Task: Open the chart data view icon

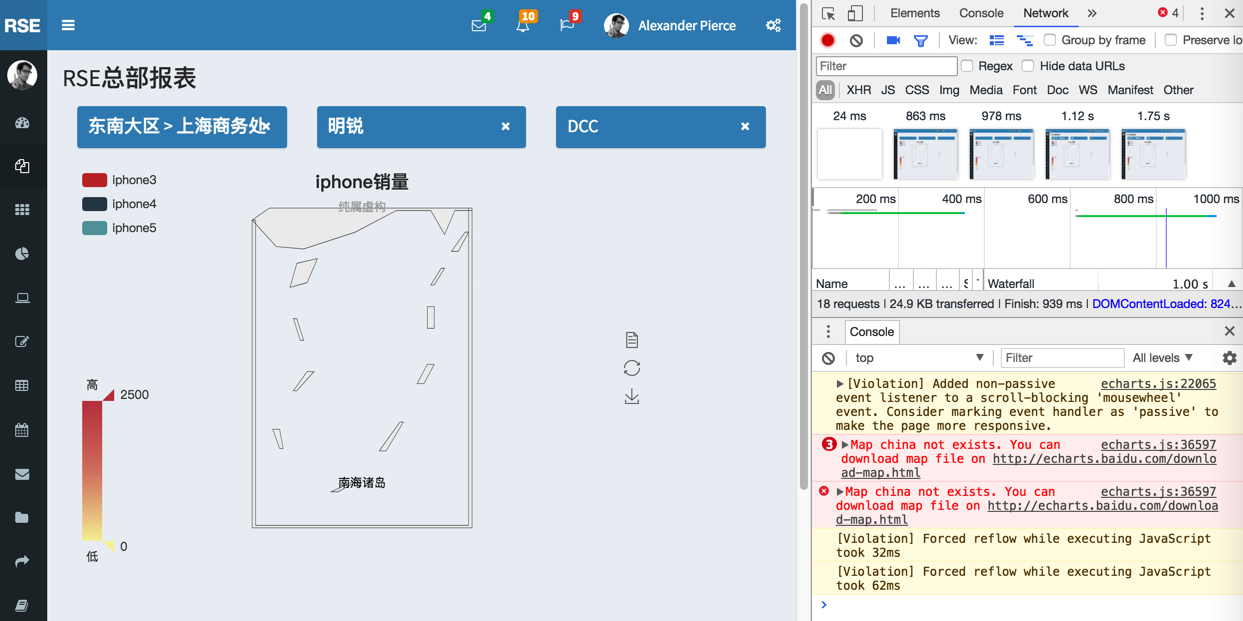Action: click(632, 340)
